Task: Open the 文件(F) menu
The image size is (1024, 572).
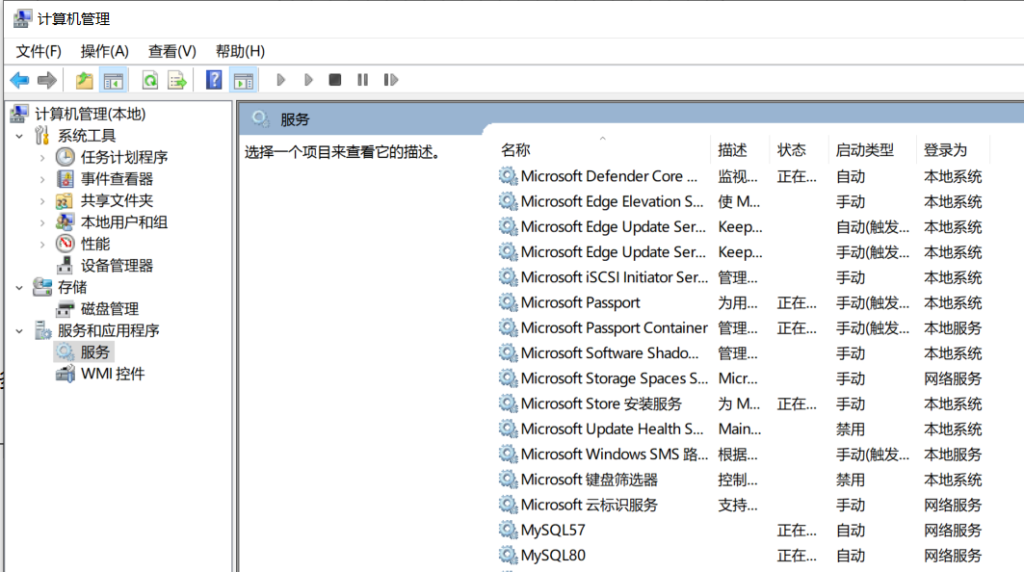Action: 39,51
